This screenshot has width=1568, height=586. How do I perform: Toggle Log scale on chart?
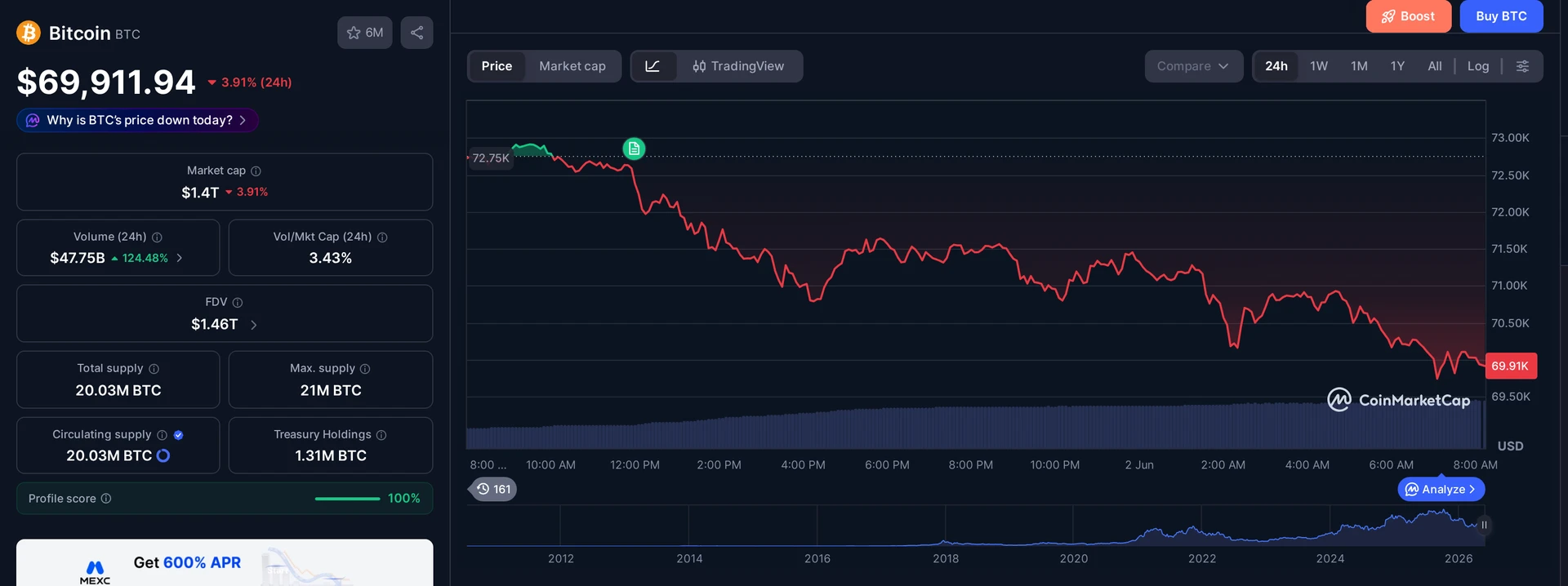pyautogui.click(x=1478, y=66)
